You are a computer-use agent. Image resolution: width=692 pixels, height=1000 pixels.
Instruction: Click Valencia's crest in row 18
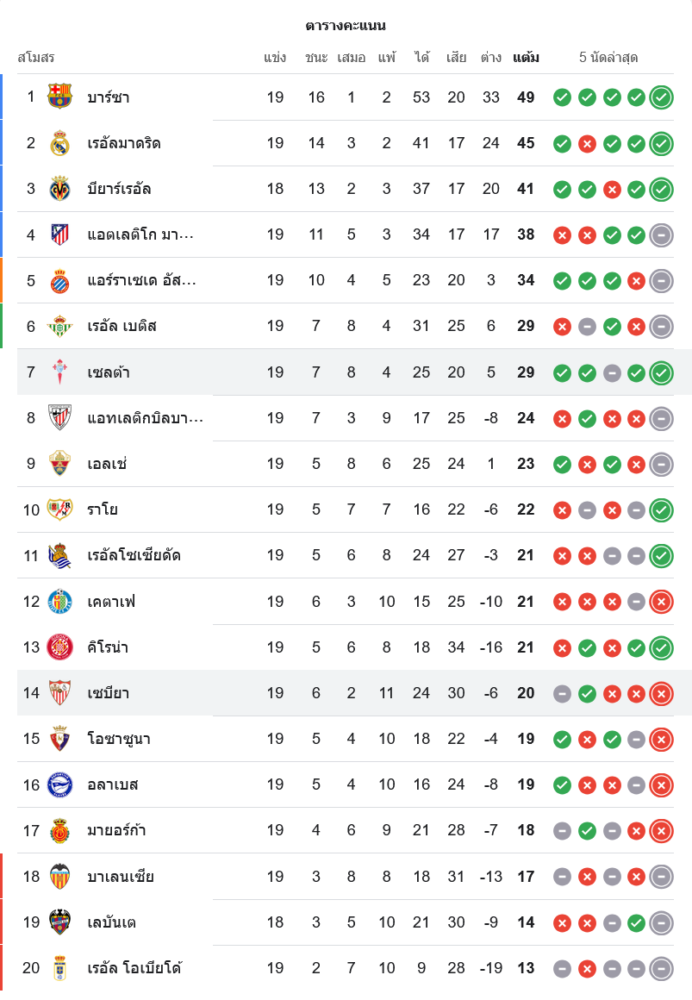pos(60,877)
